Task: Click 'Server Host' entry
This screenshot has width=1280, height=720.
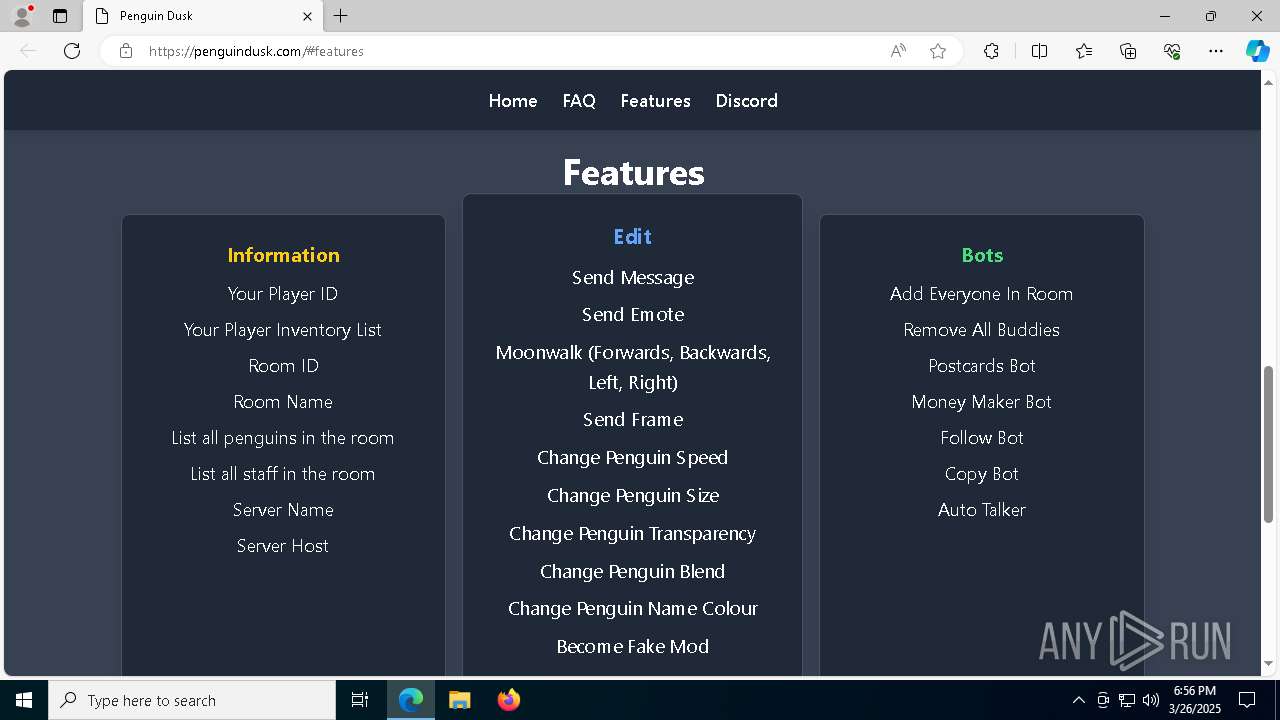Action: pos(283,546)
